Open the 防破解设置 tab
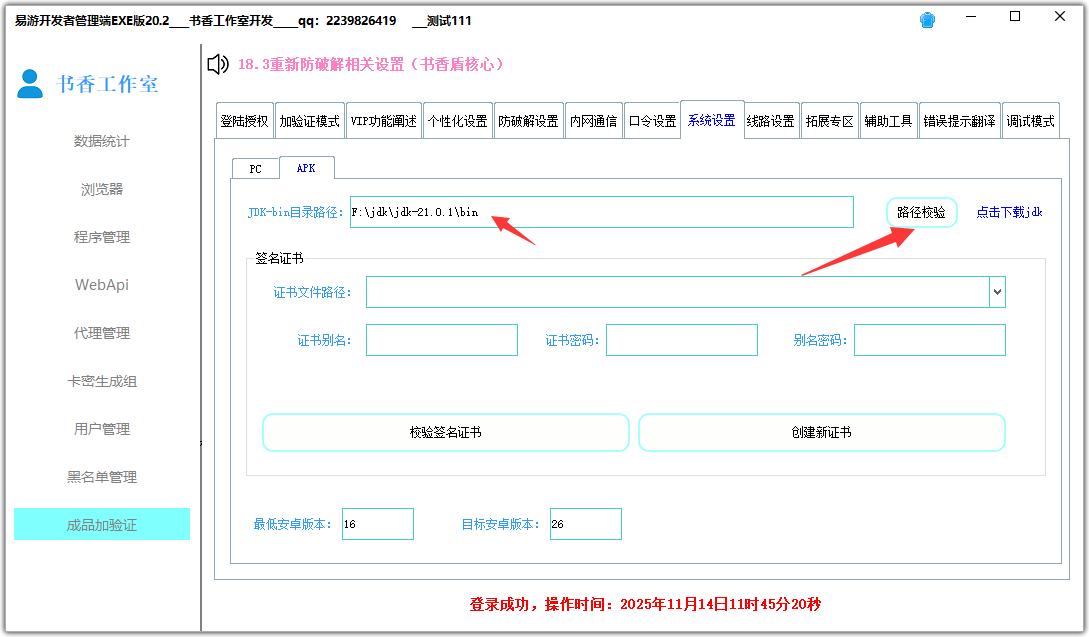The height and width of the screenshot is (637, 1089). tap(528, 121)
